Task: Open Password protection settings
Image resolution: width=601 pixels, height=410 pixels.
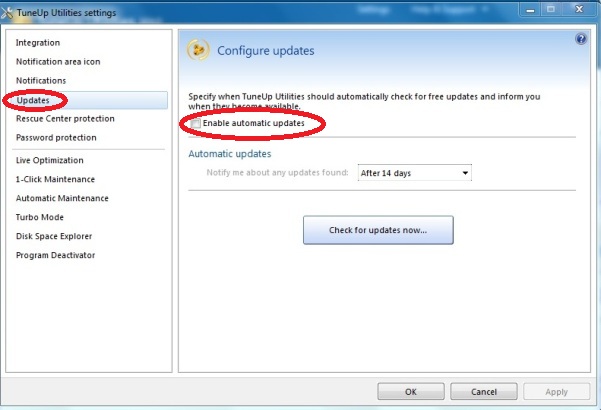Action: click(56, 138)
